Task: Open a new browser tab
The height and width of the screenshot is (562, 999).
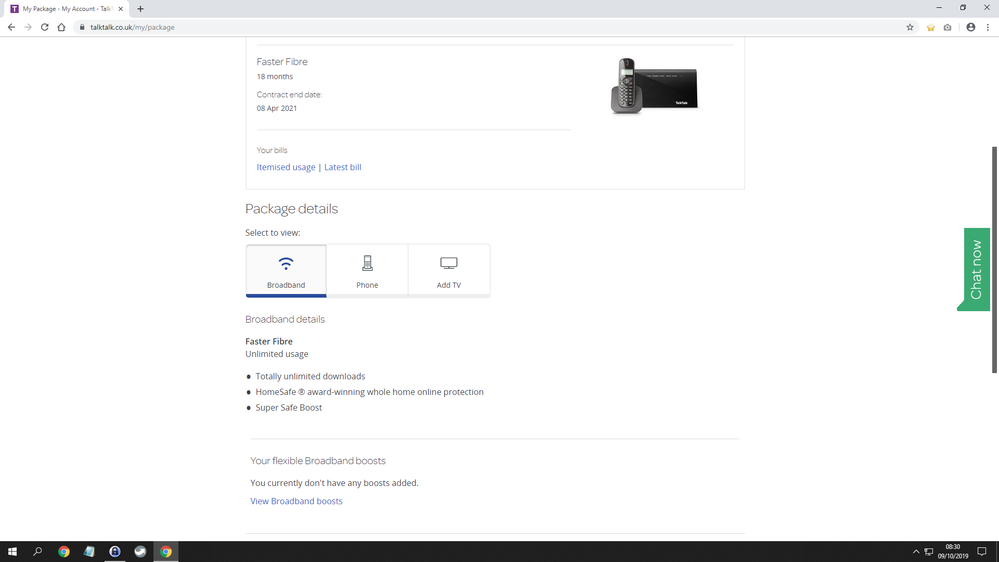Action: [x=141, y=9]
